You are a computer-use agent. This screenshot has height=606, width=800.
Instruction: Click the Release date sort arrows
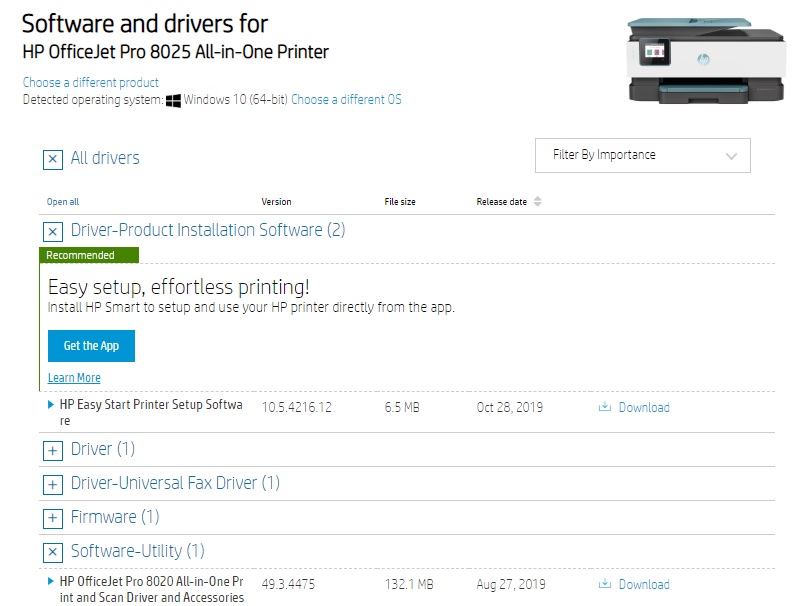pyautogui.click(x=537, y=202)
